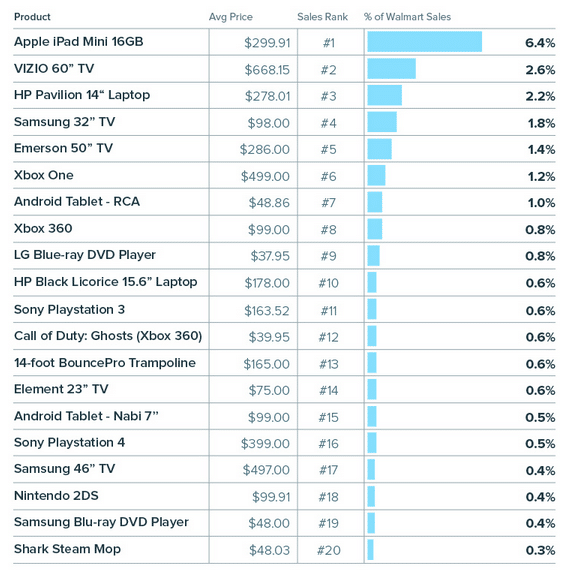Viewport: 570px width, 579px height.
Task: Click rank #7 for Android Tablet RCA
Action: 328,203
